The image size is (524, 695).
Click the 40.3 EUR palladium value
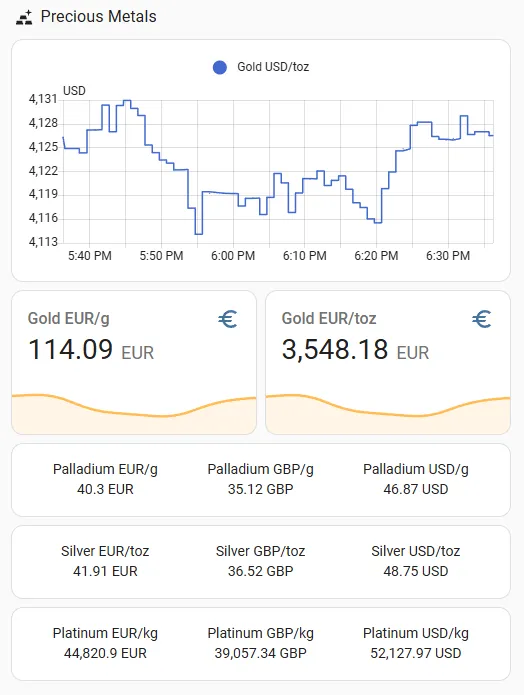pos(105,489)
